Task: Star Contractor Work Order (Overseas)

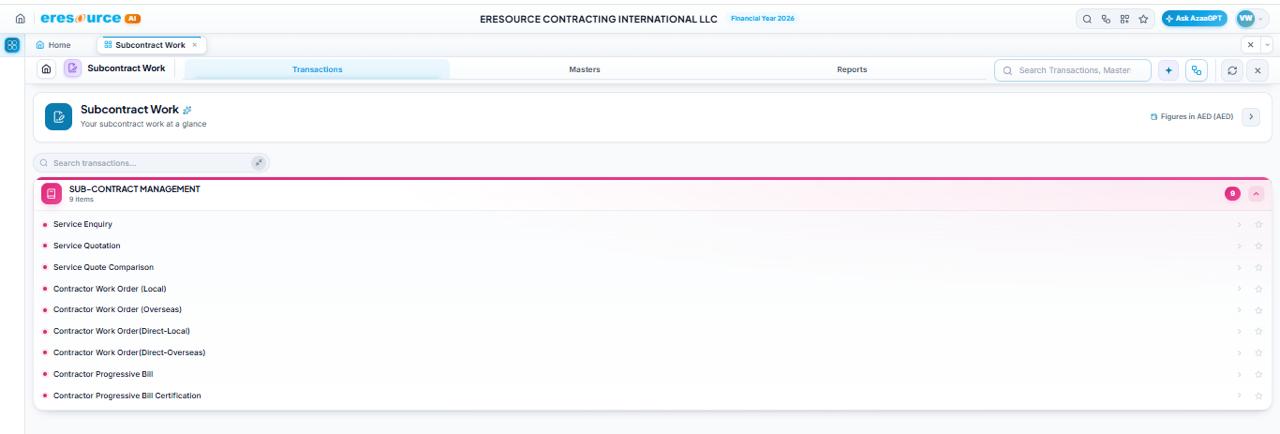Action: tap(1259, 309)
